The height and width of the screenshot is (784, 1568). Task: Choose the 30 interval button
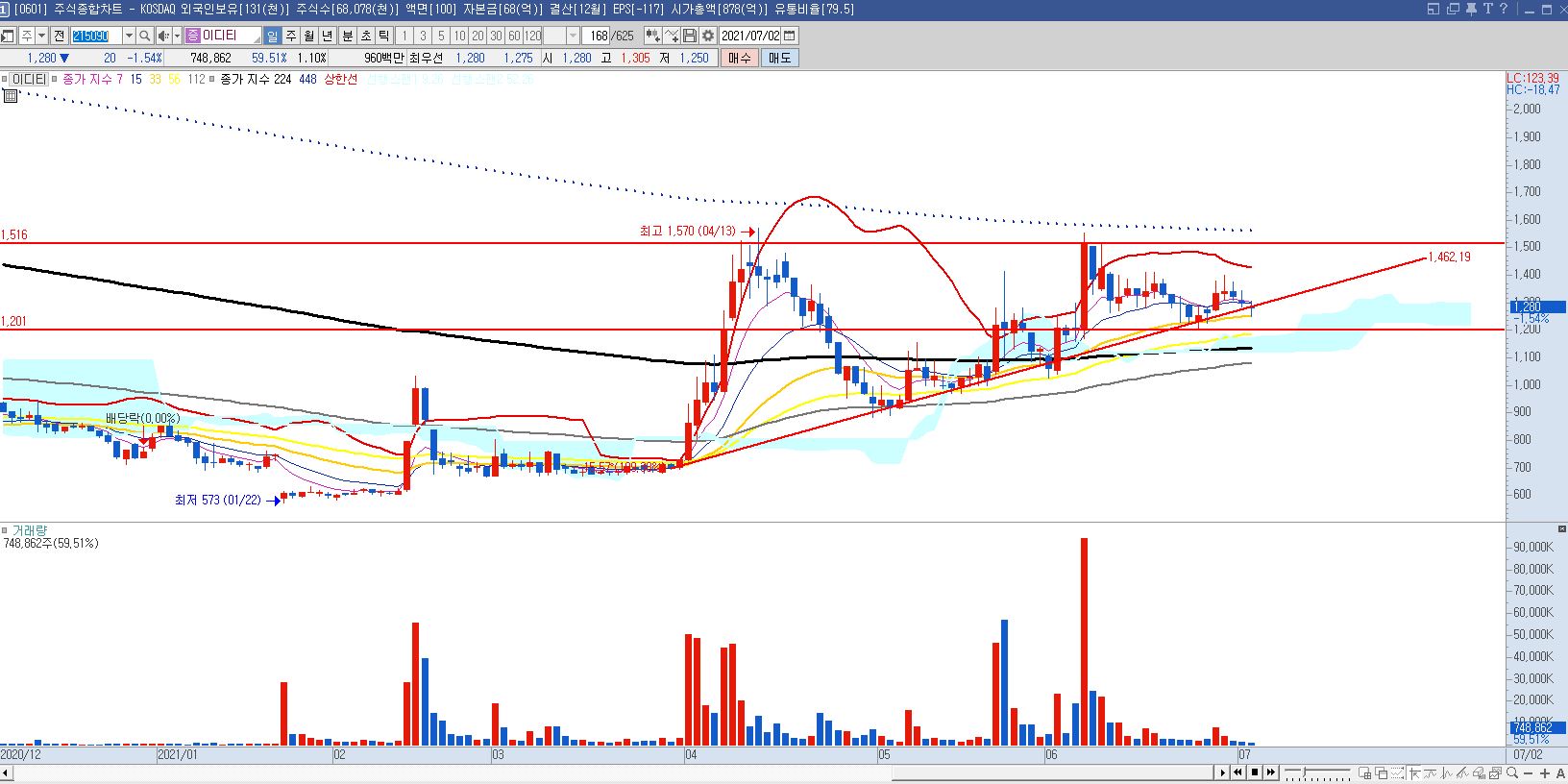496,36
